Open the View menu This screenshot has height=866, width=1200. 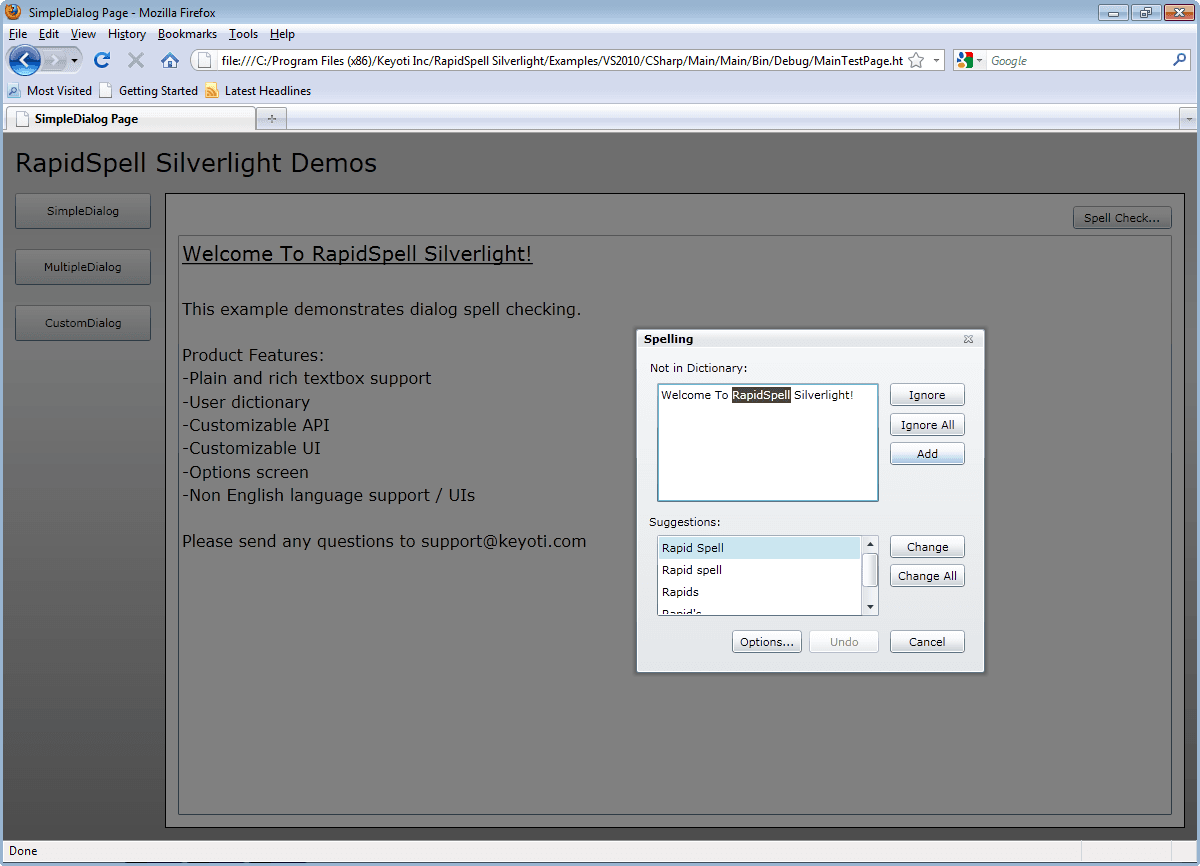(83, 34)
